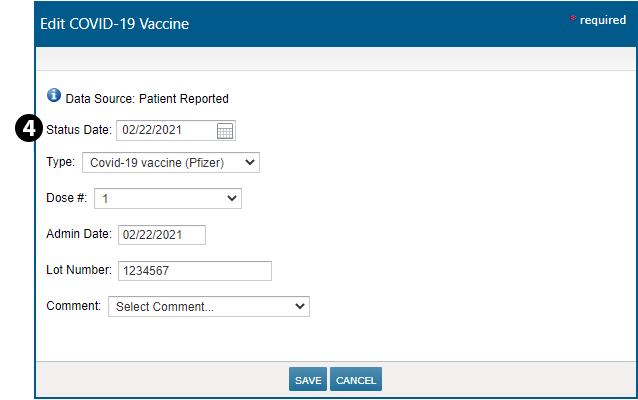Click the CANCEL button

point(356,380)
